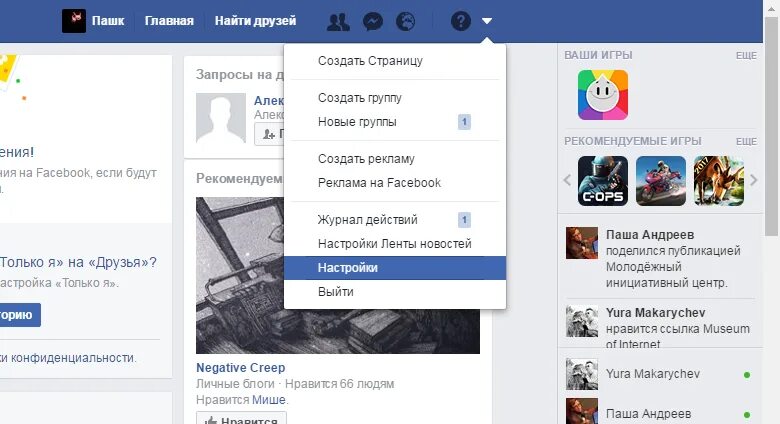This screenshot has width=780, height=424.
Task: Select Создать группу menu item
Action: (395, 98)
